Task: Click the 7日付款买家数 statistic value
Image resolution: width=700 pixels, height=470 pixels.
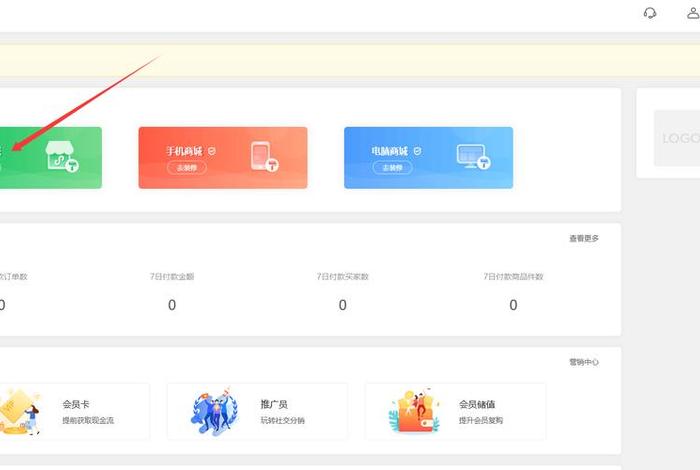Action: (x=343, y=305)
